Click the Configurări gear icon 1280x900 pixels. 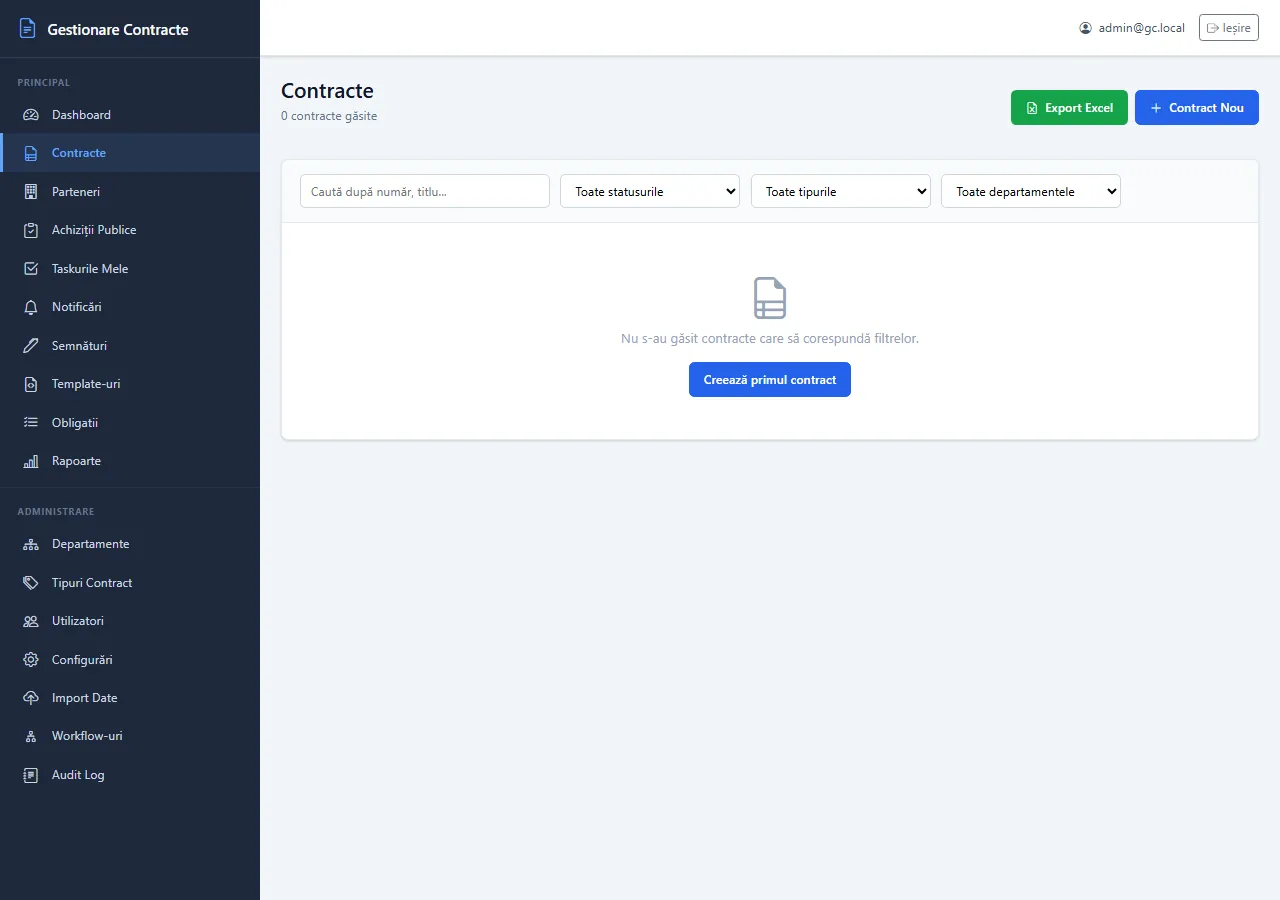coord(31,660)
